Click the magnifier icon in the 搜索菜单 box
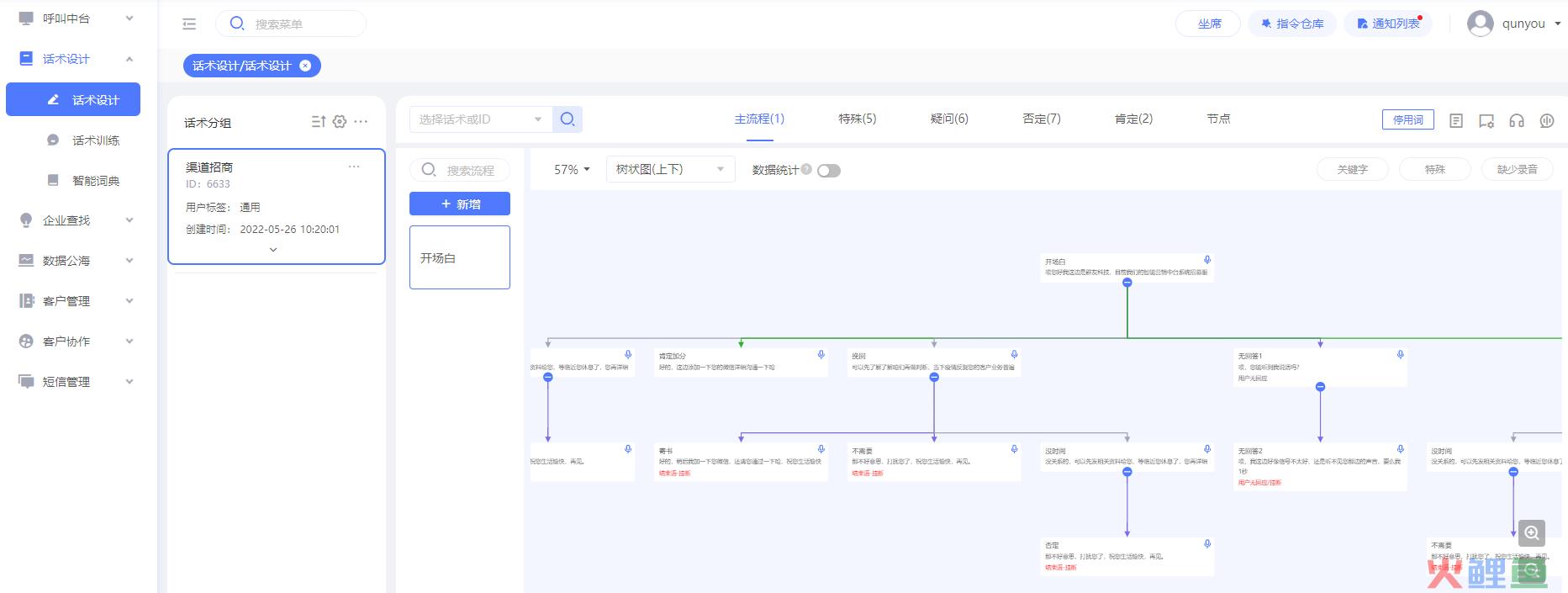This screenshot has height=593, width=1568. (237, 24)
